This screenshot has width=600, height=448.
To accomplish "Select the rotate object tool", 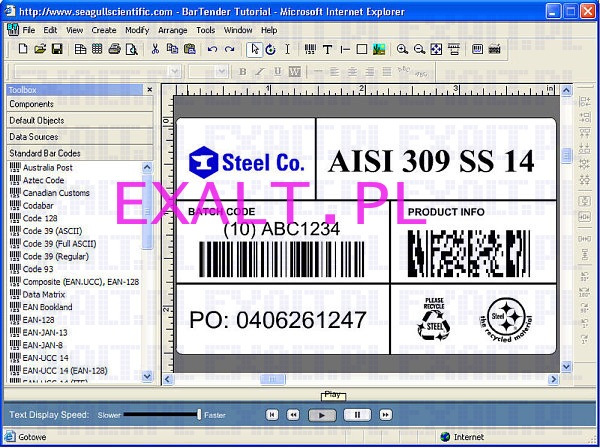I will click(x=271, y=49).
